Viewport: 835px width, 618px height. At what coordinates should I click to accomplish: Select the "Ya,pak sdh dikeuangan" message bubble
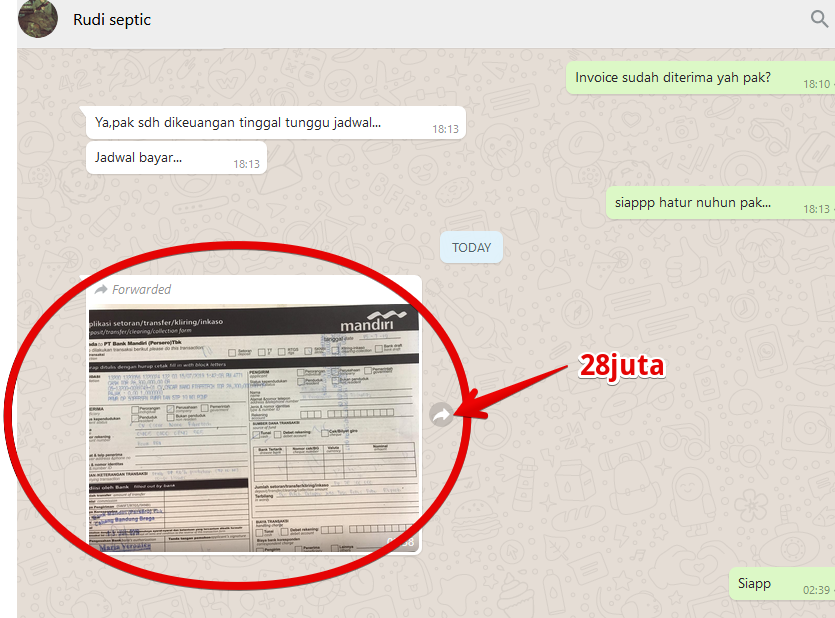[238, 123]
